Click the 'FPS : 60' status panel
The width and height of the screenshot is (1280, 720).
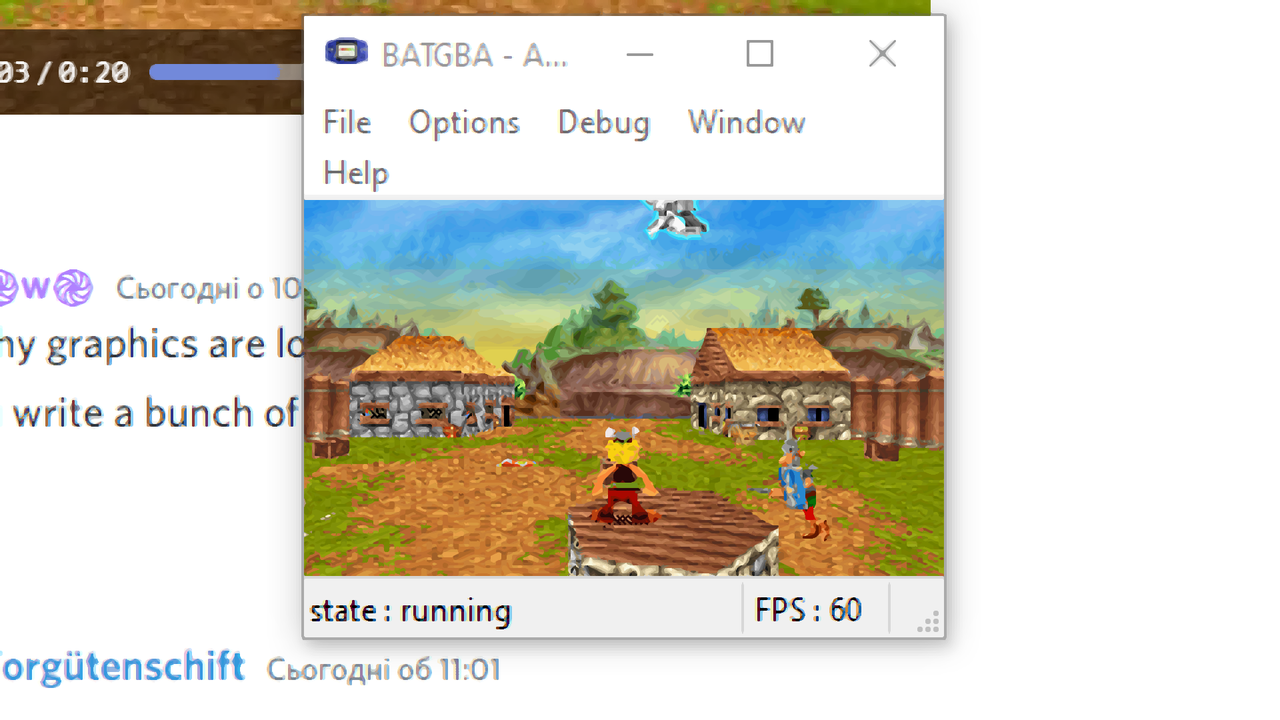pyautogui.click(x=816, y=610)
